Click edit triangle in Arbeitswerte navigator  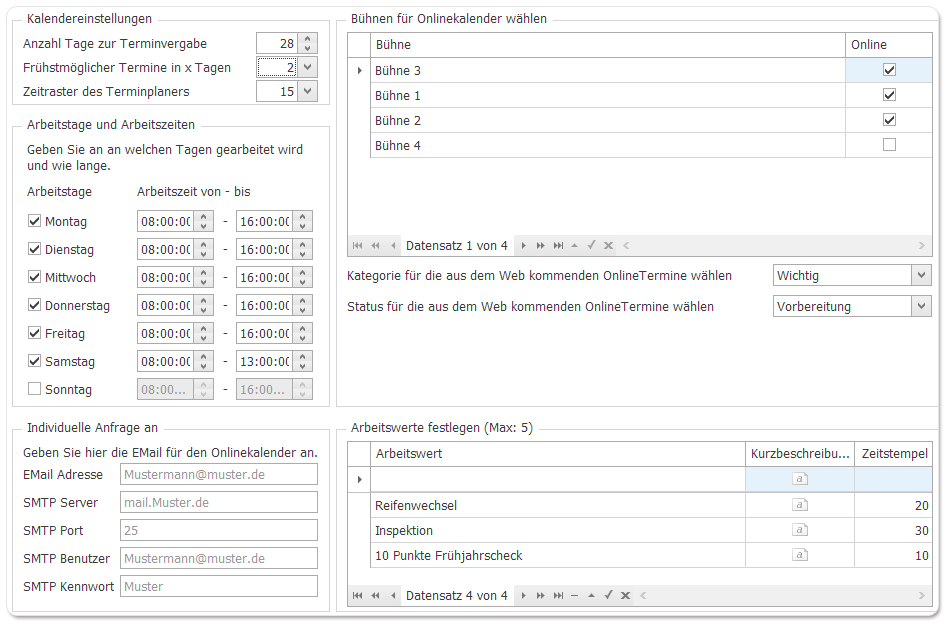coord(591,596)
